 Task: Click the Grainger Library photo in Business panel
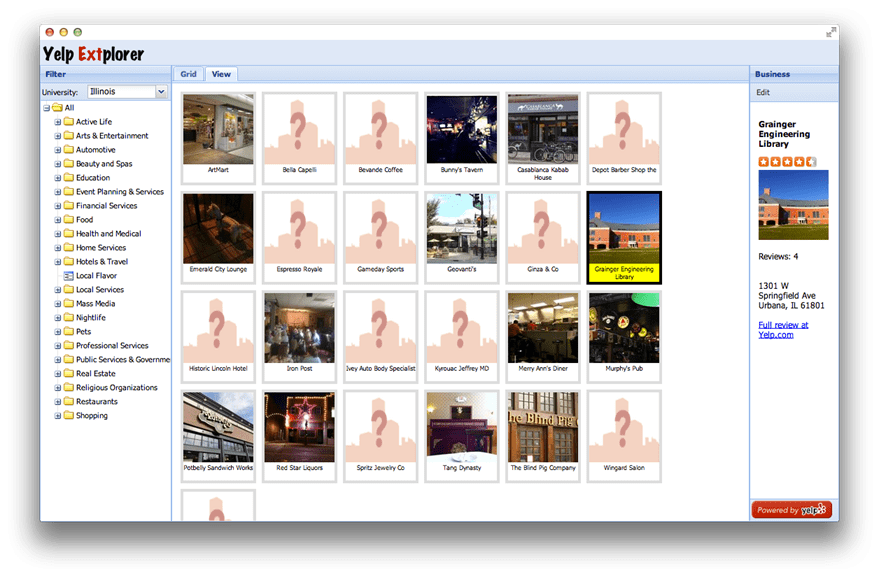[793, 205]
